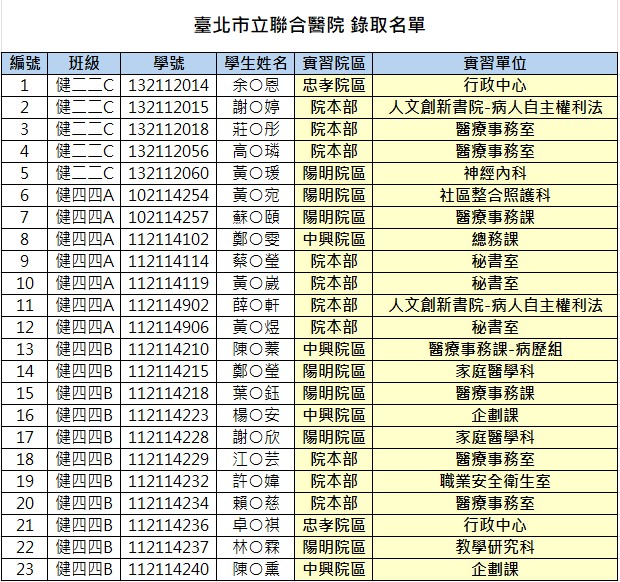Viewport: 620px width, 582px height.
Task: Select the 實習院區 header cell
Action: (x=333, y=63)
